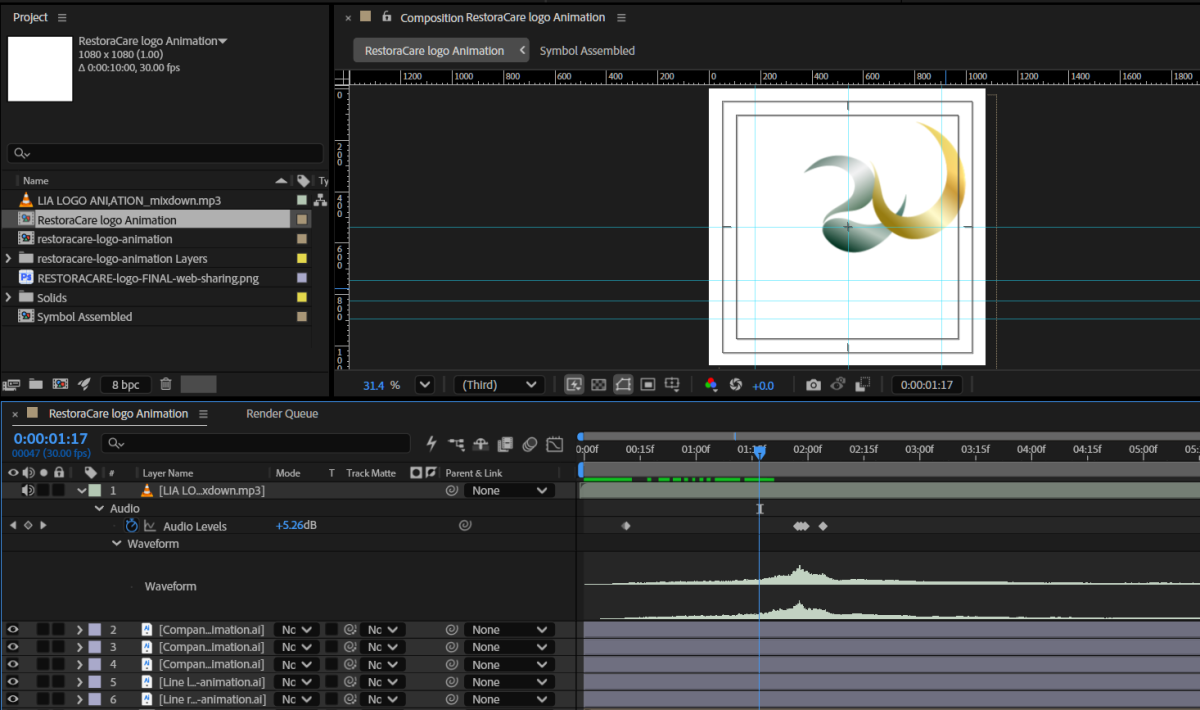The width and height of the screenshot is (1200, 710).
Task: Click the new composition icon in Project panel
Action: pos(60,384)
